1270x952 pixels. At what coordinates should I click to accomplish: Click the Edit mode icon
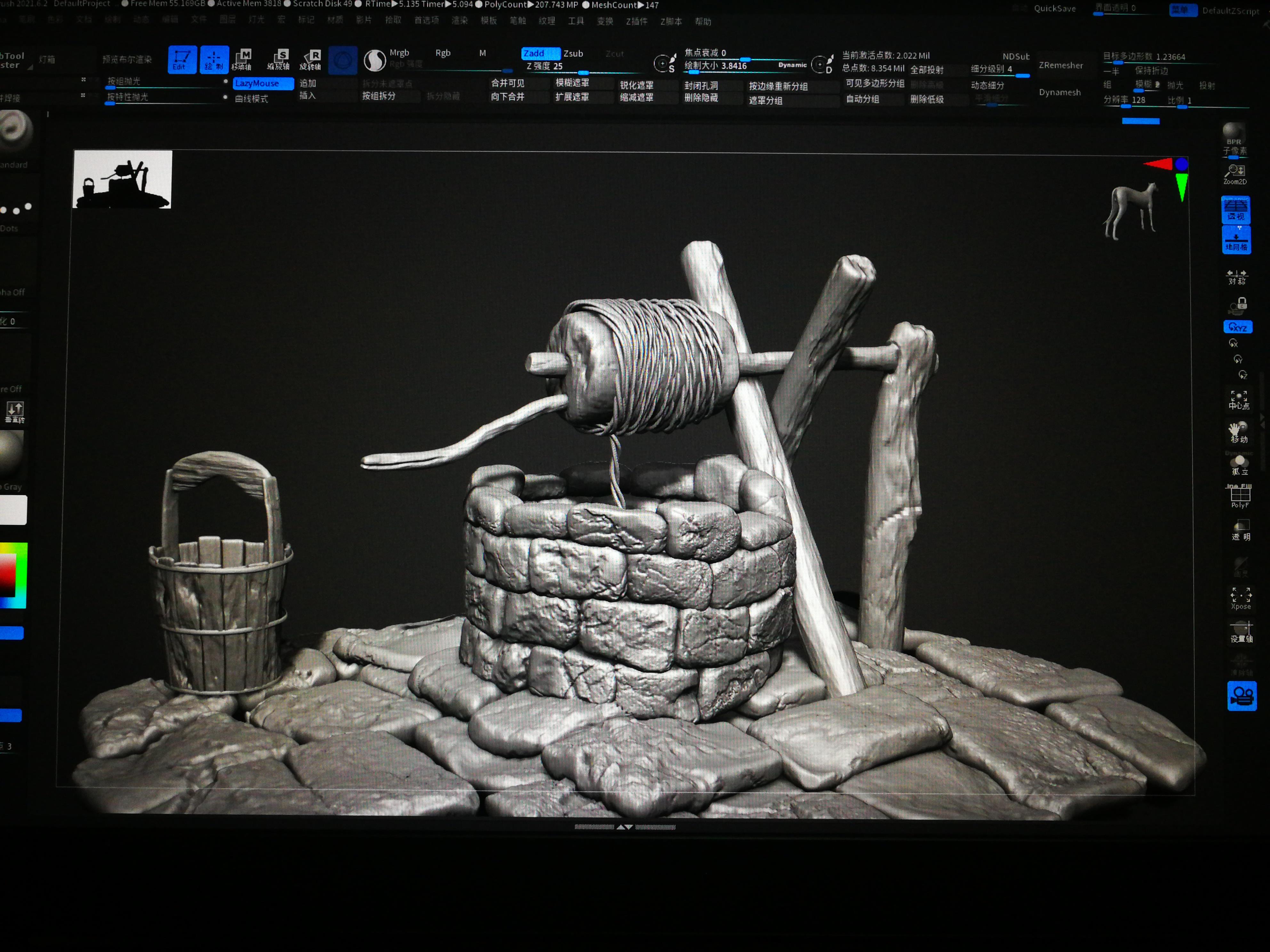pos(182,59)
